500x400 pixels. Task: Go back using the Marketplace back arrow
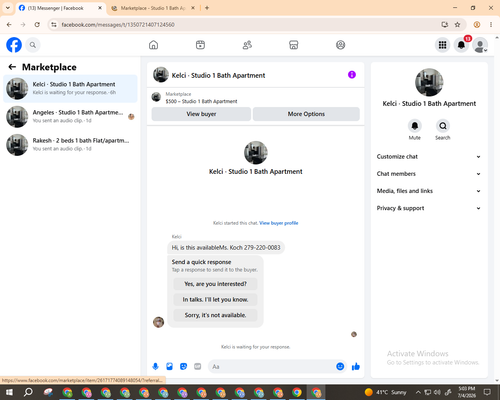click(x=12, y=67)
